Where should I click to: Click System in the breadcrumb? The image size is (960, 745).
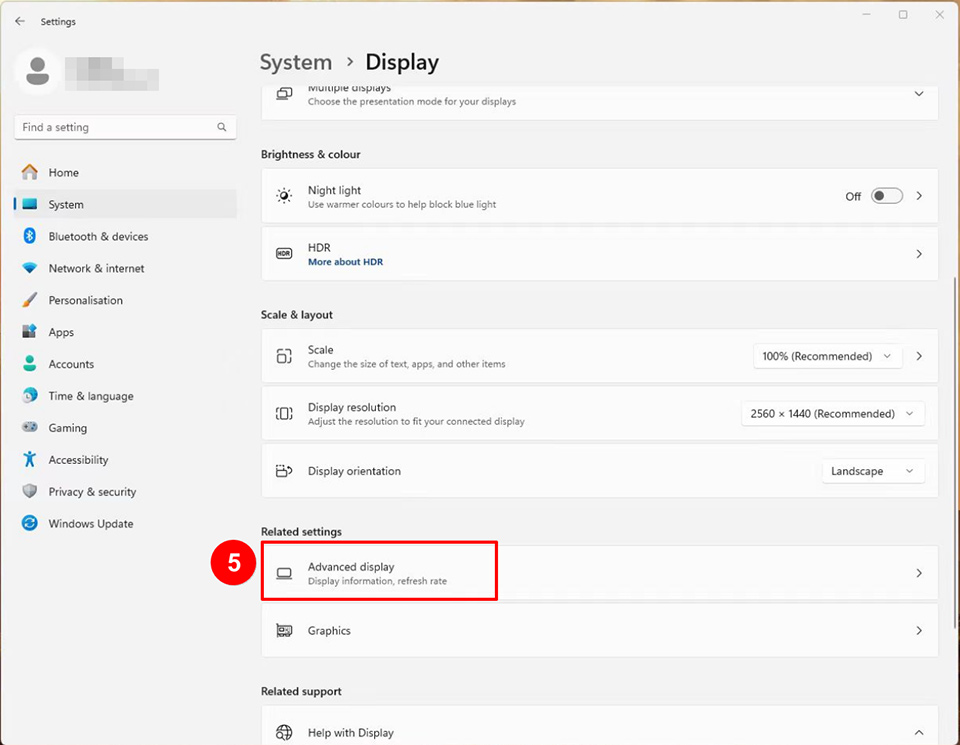click(296, 62)
